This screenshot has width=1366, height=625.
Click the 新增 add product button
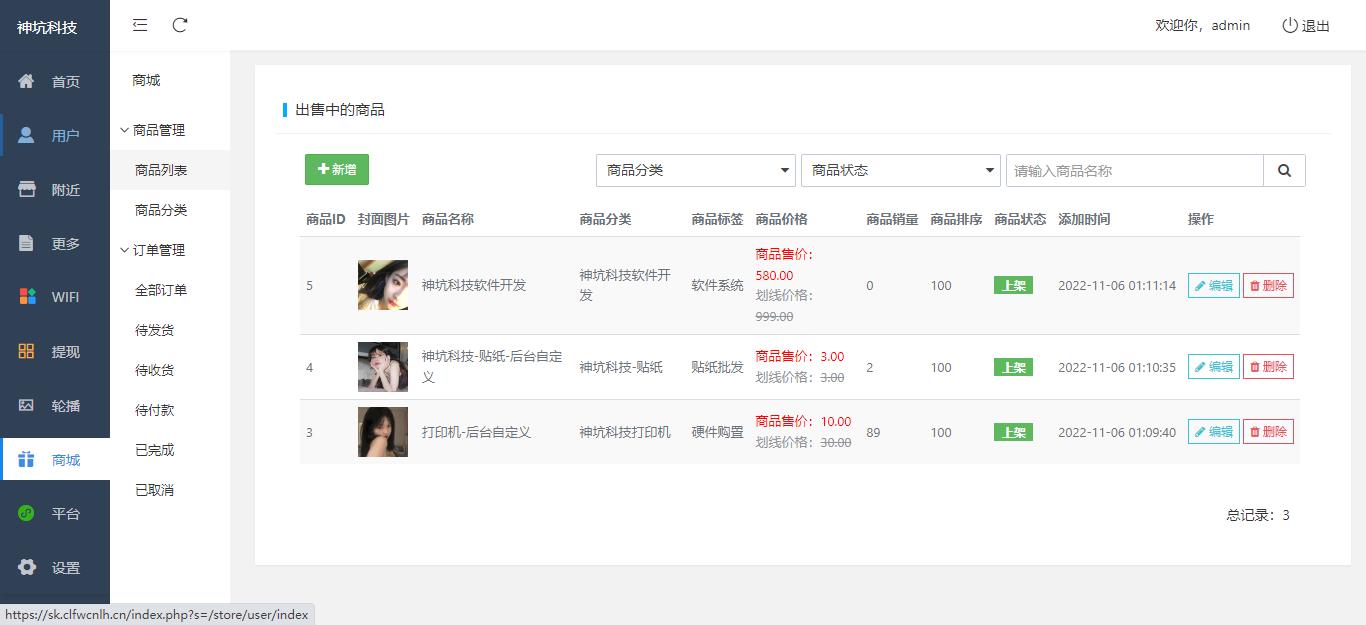336,170
